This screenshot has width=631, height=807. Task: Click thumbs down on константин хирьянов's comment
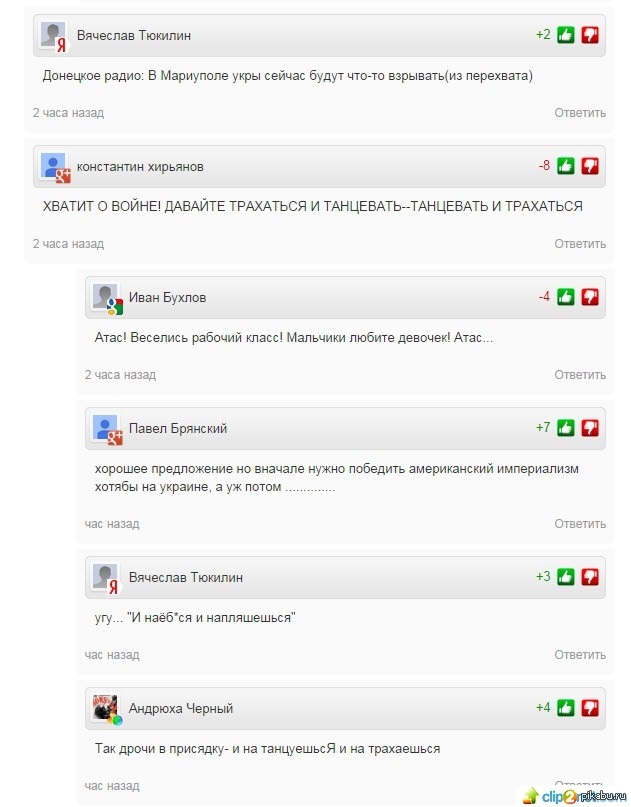click(x=590, y=166)
